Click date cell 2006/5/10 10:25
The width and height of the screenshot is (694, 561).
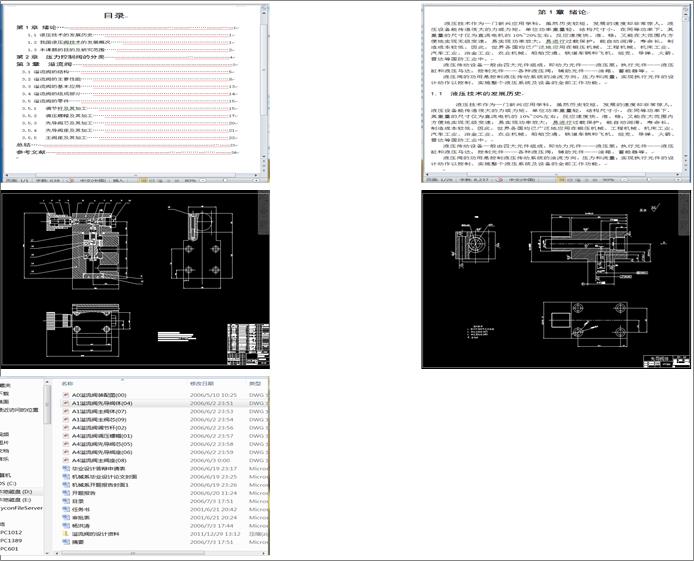point(213,395)
